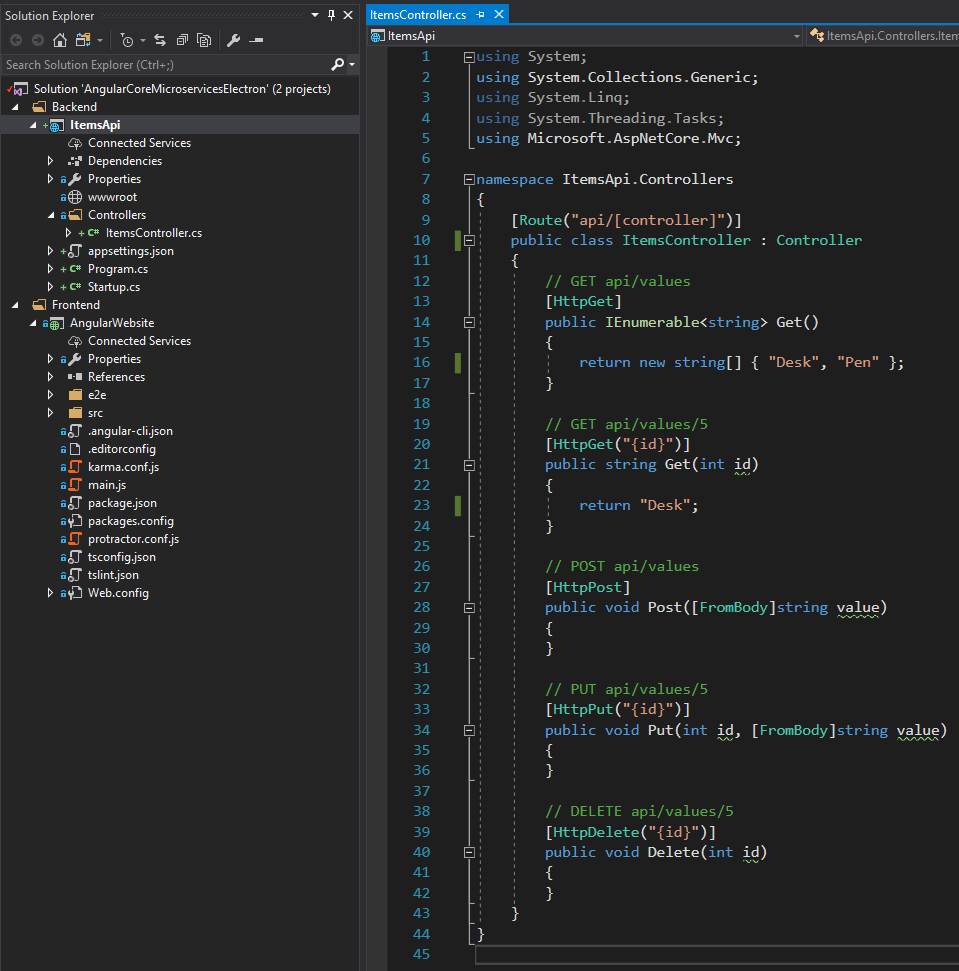Open Properties via the wrench icon
The image size is (959, 971).
[234, 40]
